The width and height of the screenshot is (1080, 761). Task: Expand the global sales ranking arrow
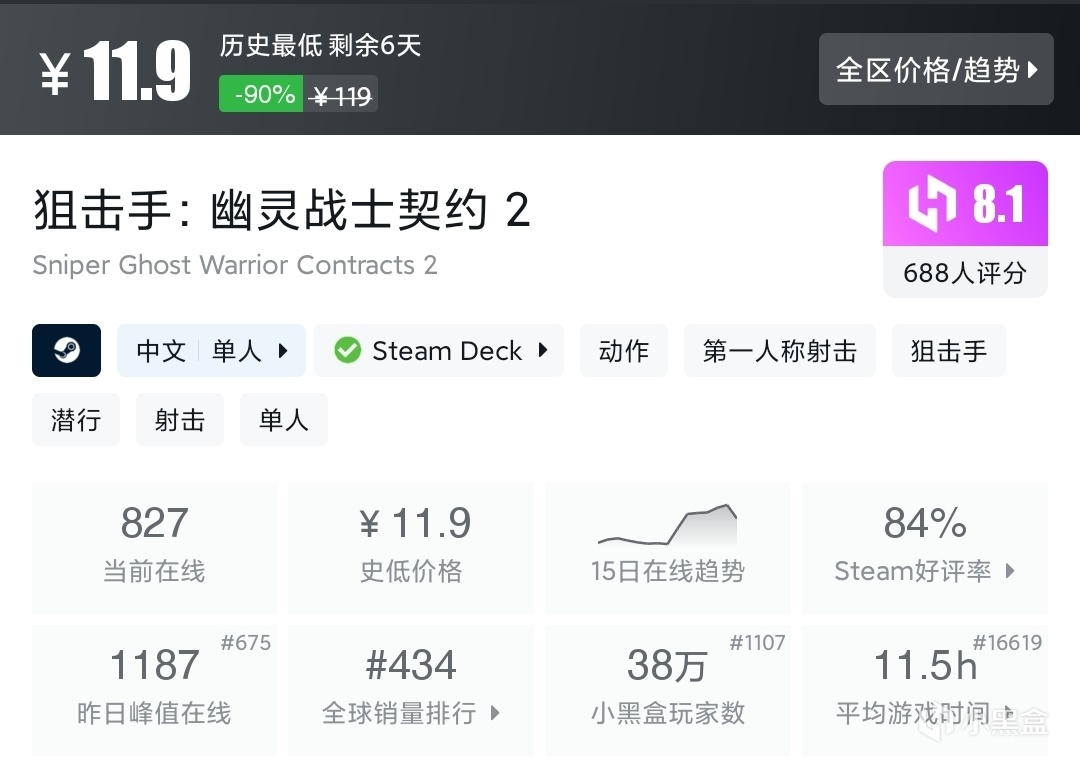point(495,713)
